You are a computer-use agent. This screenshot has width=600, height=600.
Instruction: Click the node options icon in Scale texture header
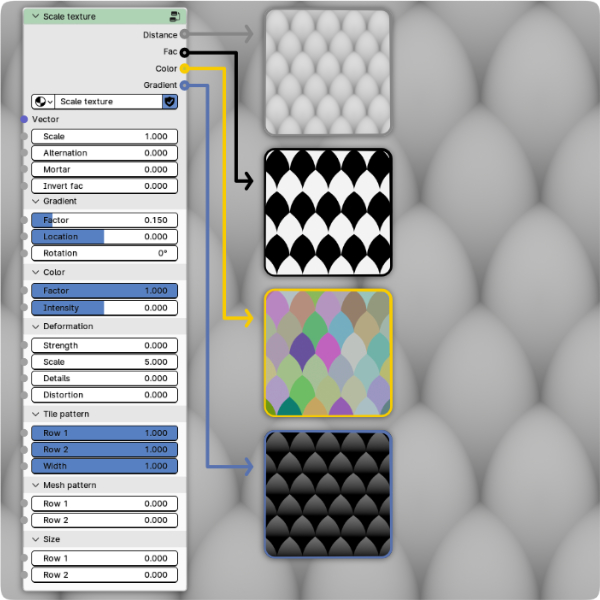175,17
